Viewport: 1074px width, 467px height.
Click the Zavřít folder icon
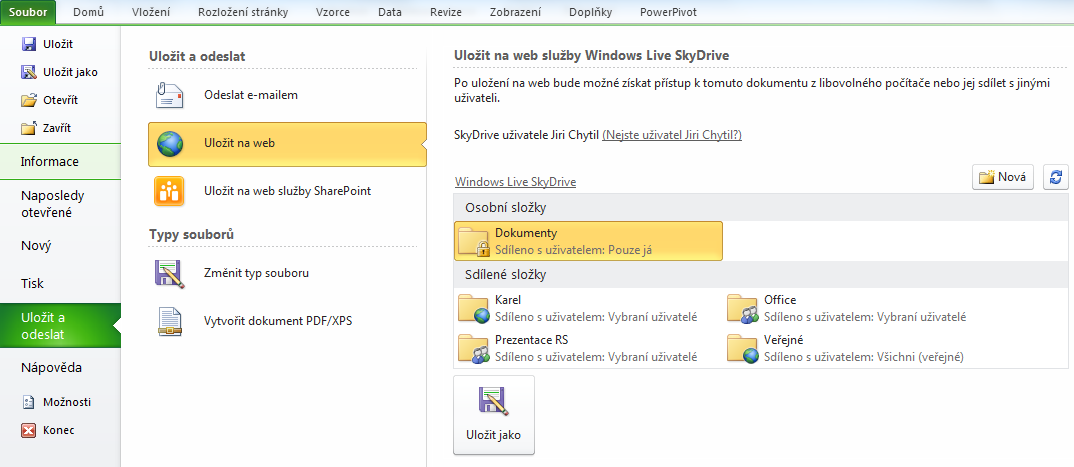29,128
